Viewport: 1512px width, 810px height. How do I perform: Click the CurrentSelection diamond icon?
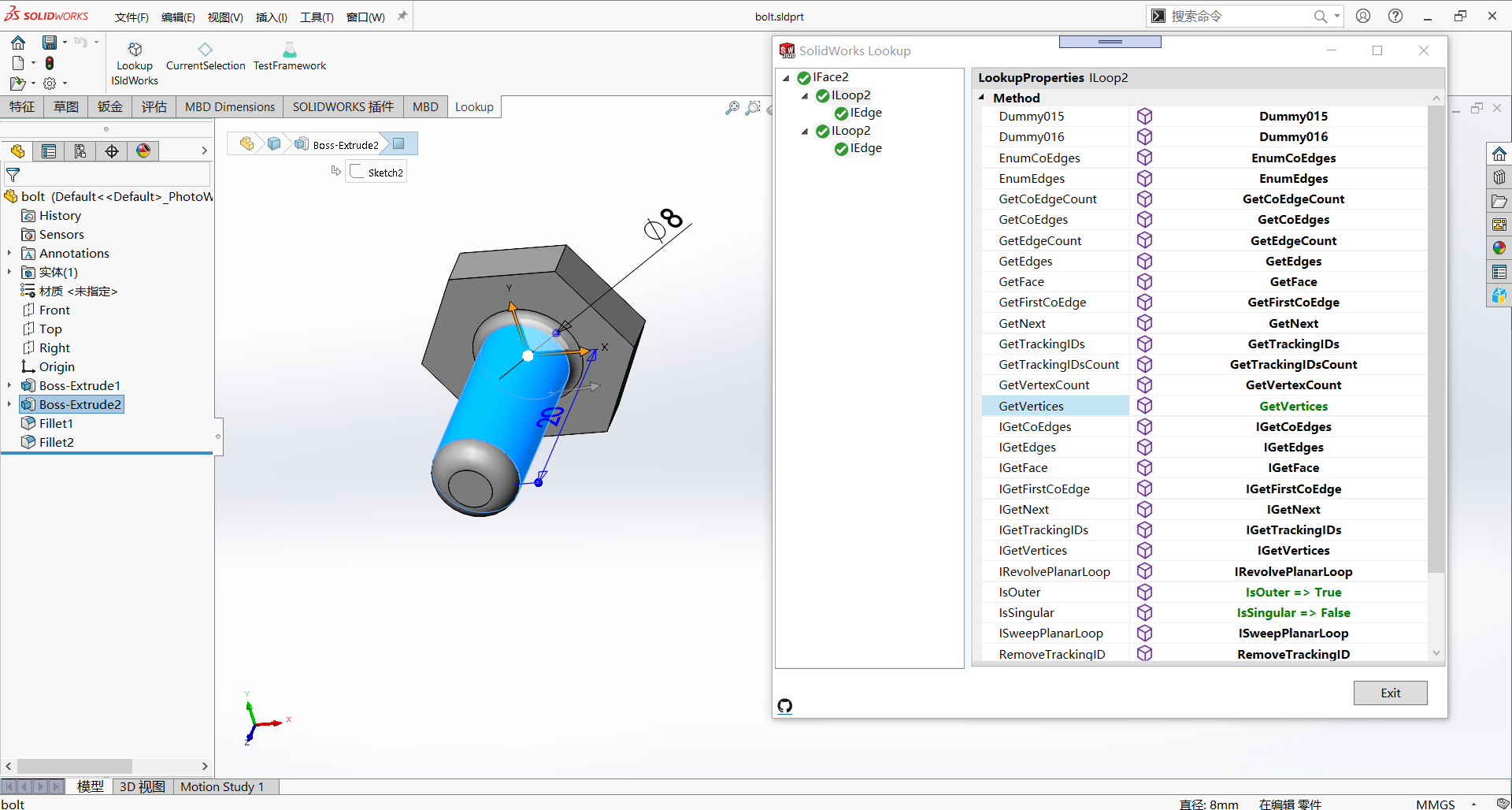click(206, 49)
